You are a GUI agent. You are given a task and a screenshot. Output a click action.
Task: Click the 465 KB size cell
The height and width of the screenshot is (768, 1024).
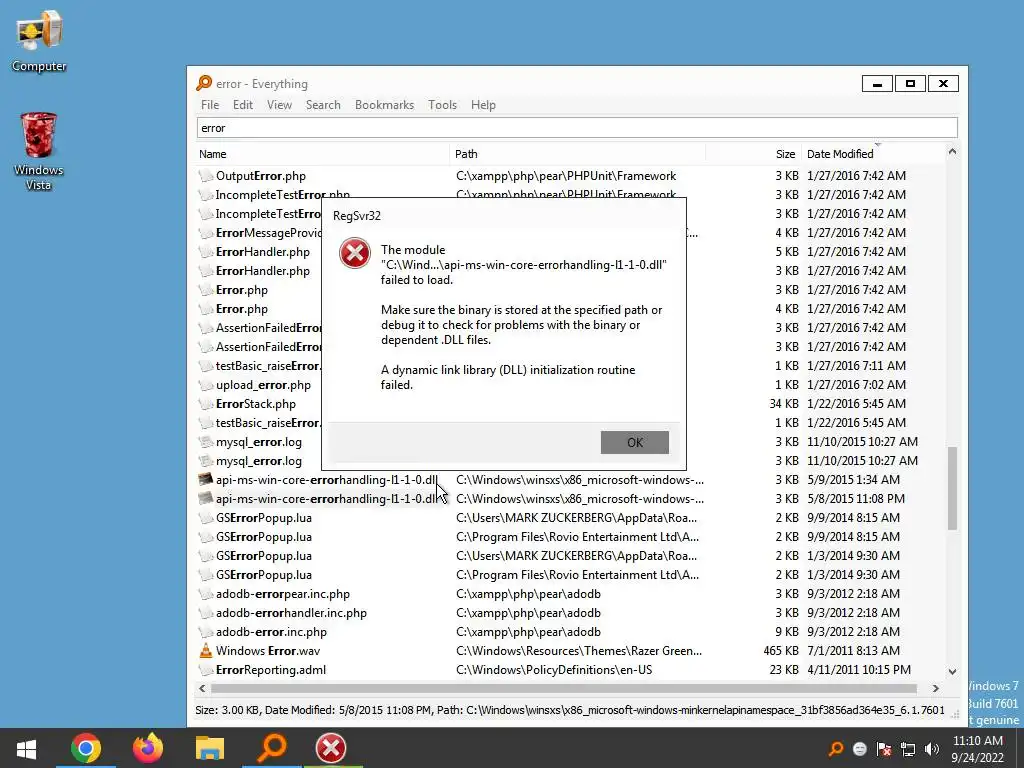click(780, 650)
